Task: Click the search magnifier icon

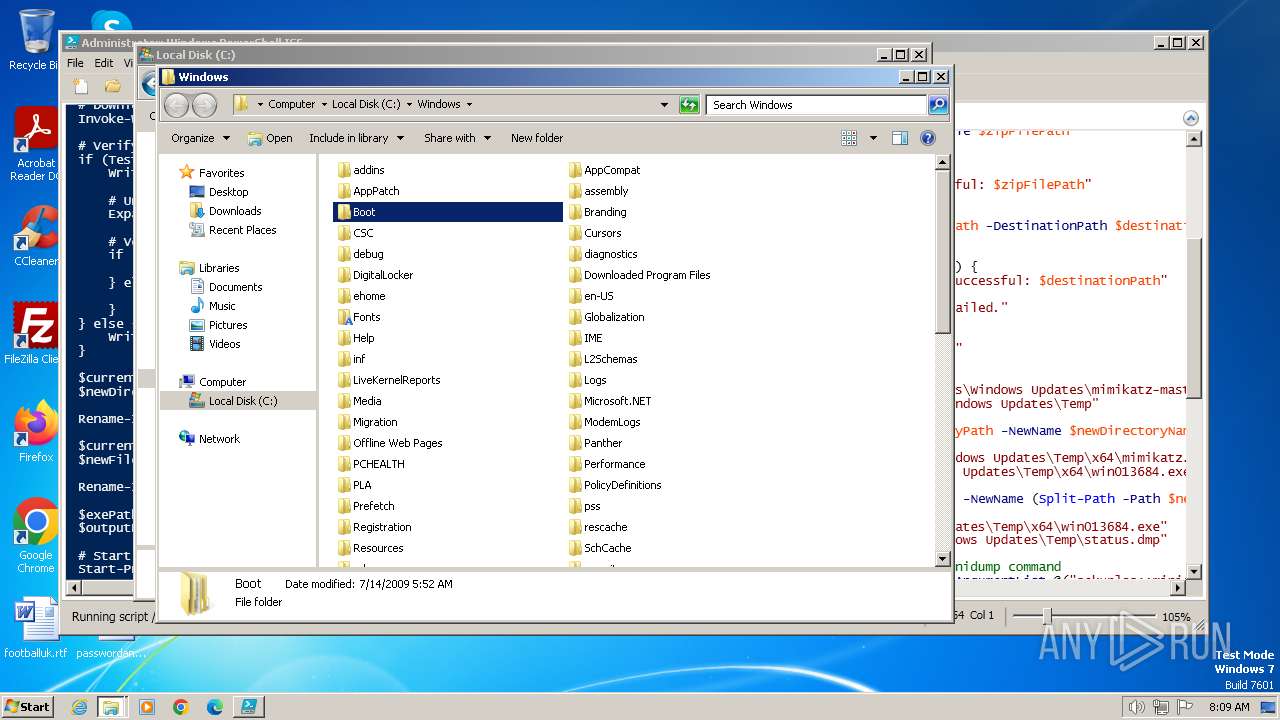Action: [x=938, y=104]
